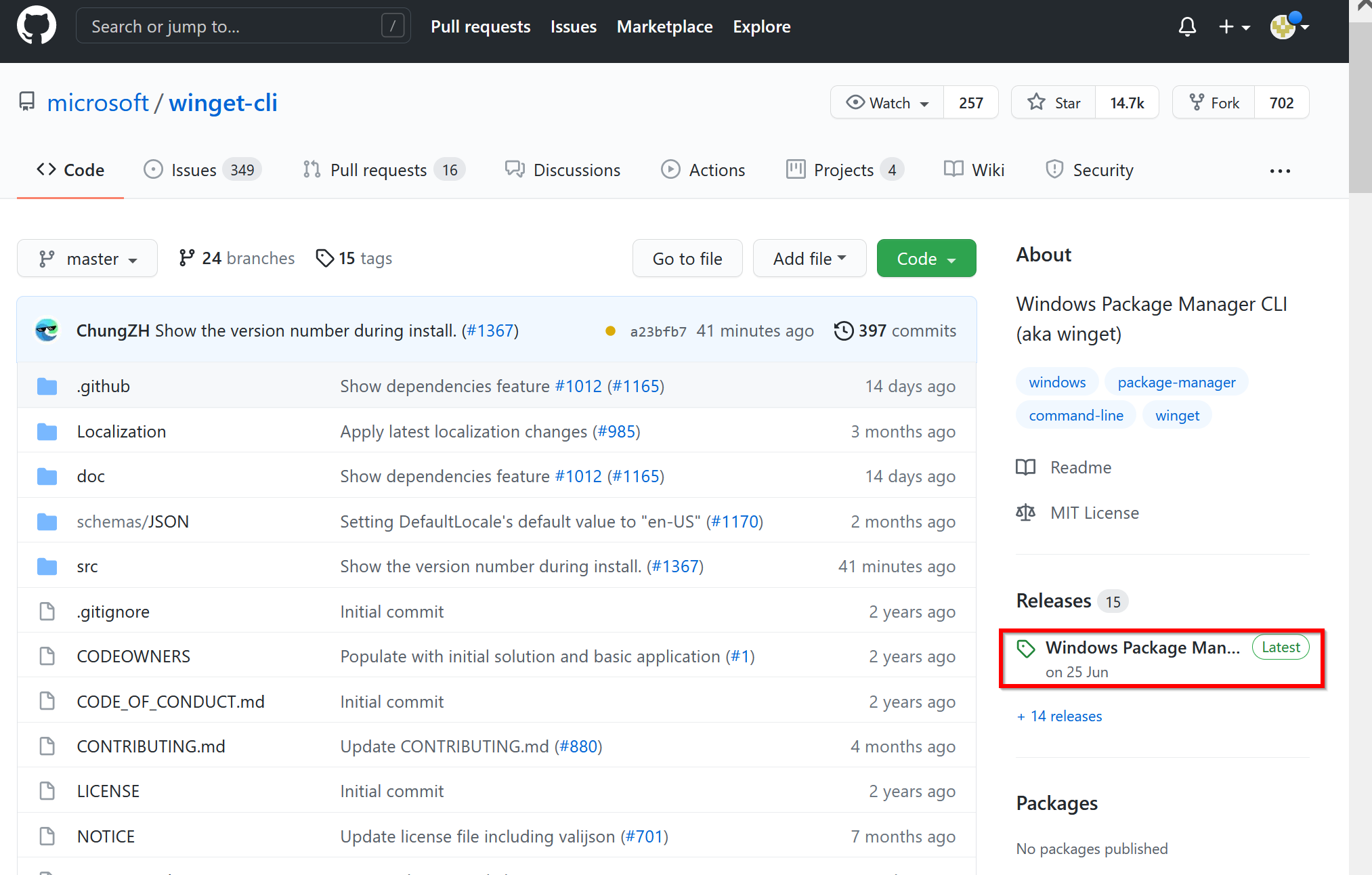
Task: Open the master branch dropdown
Action: 87,258
